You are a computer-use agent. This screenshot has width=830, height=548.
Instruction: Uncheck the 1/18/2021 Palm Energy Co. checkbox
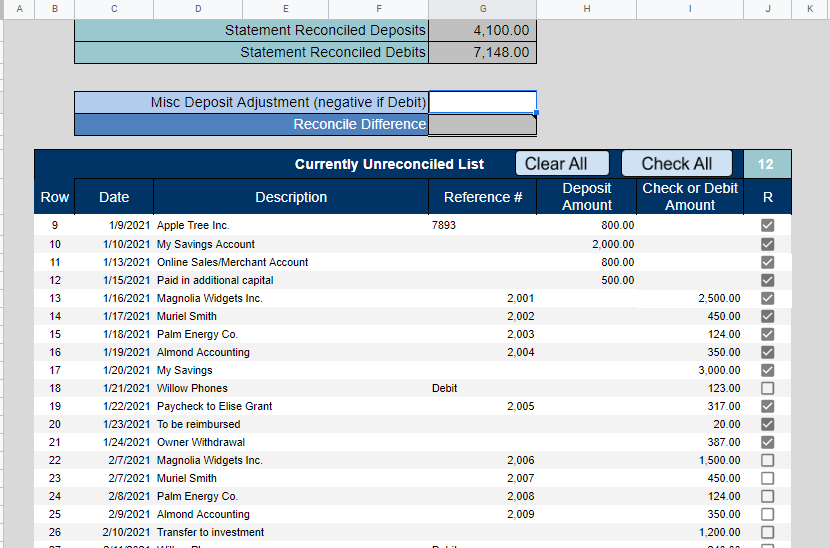[x=767, y=334]
